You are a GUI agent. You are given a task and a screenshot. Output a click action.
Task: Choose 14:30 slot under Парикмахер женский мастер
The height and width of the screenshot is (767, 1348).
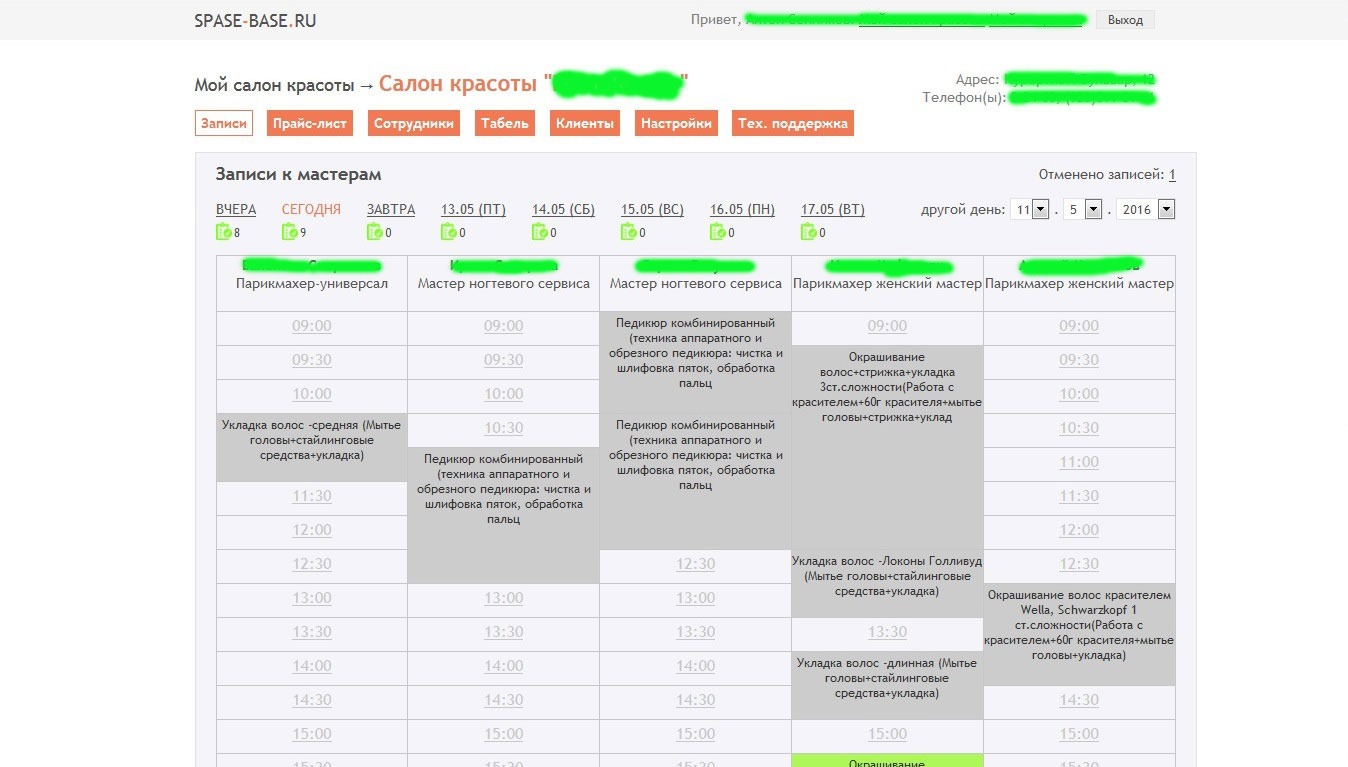point(1080,700)
